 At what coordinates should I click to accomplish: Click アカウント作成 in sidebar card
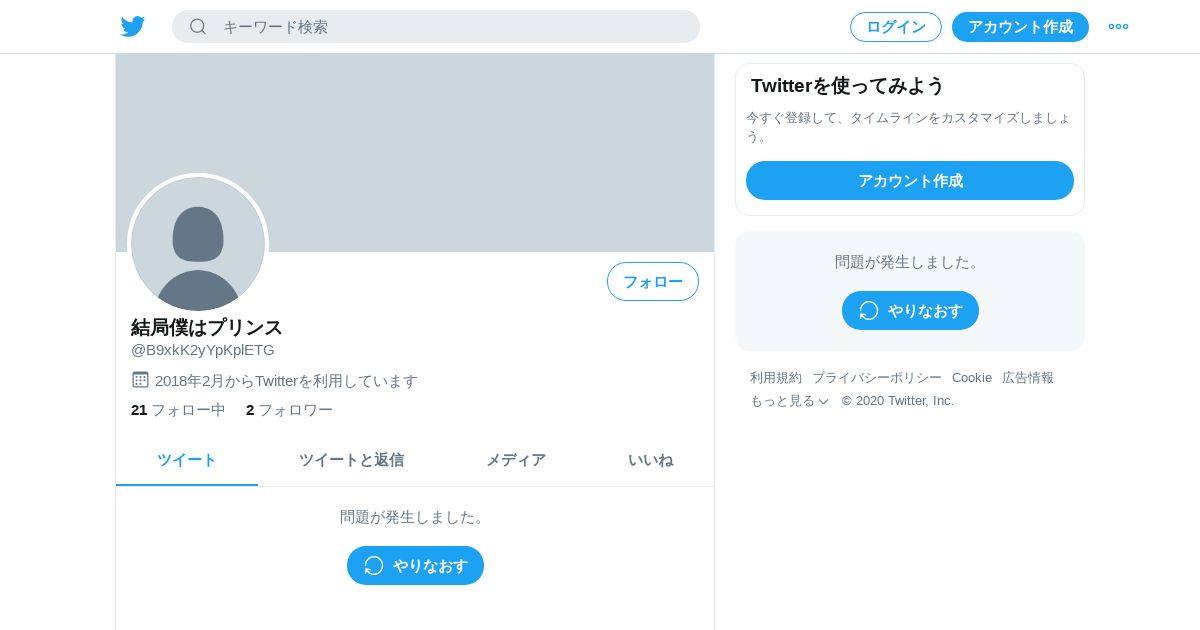(910, 181)
